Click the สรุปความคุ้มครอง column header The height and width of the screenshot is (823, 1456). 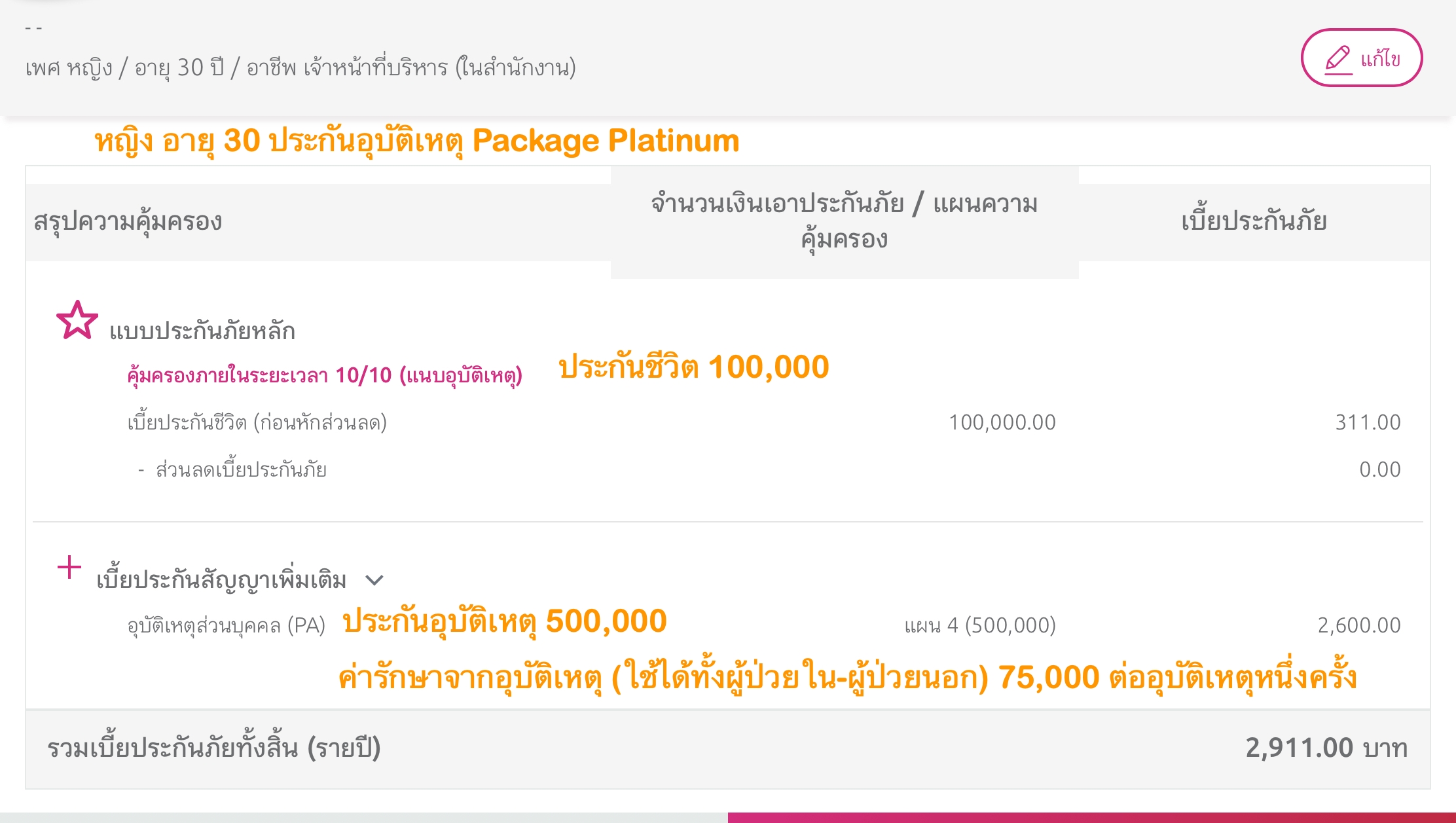[x=128, y=221]
